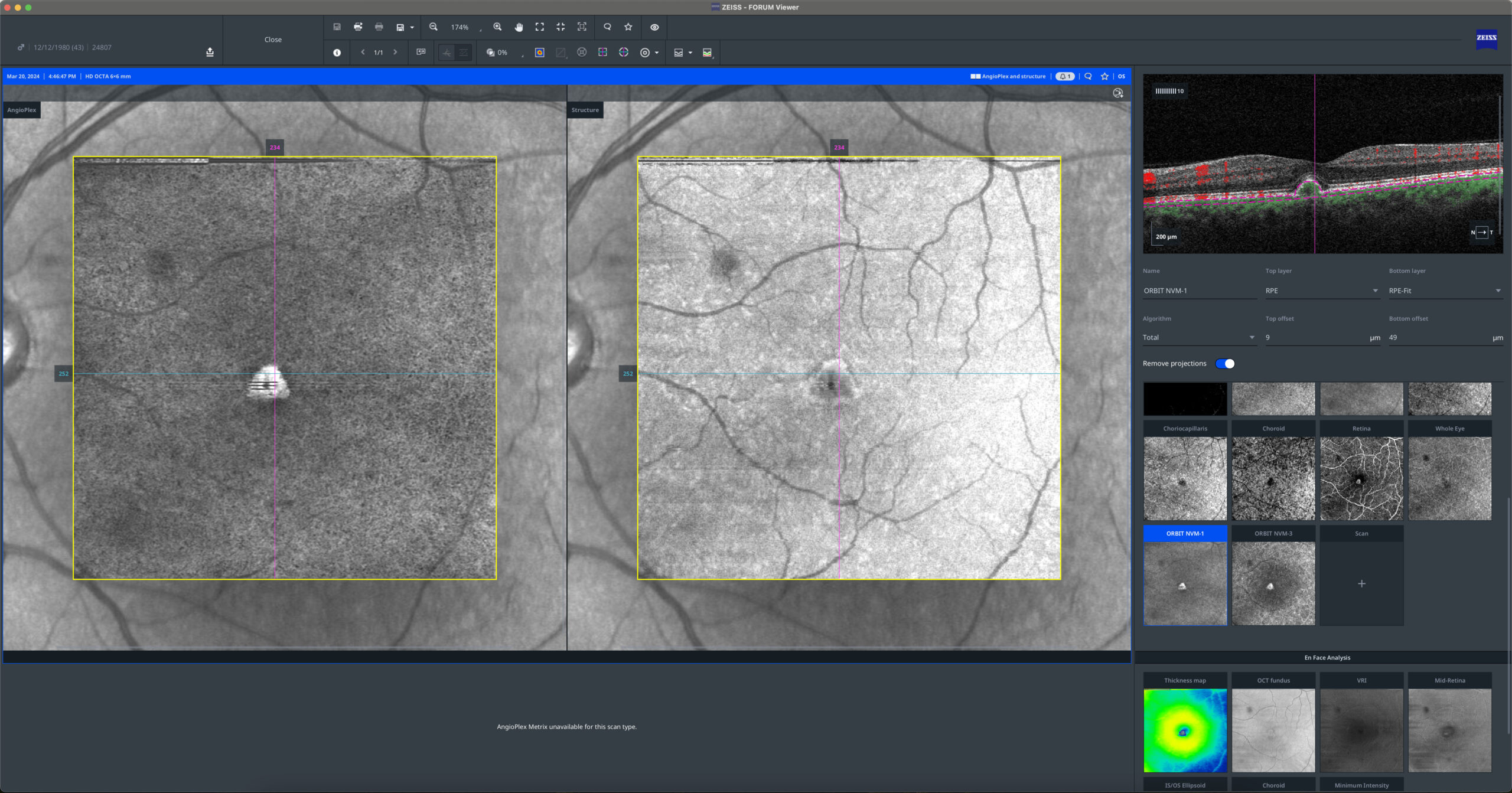Select the hand pan tool
The height and width of the screenshot is (793, 1512).
(x=519, y=27)
